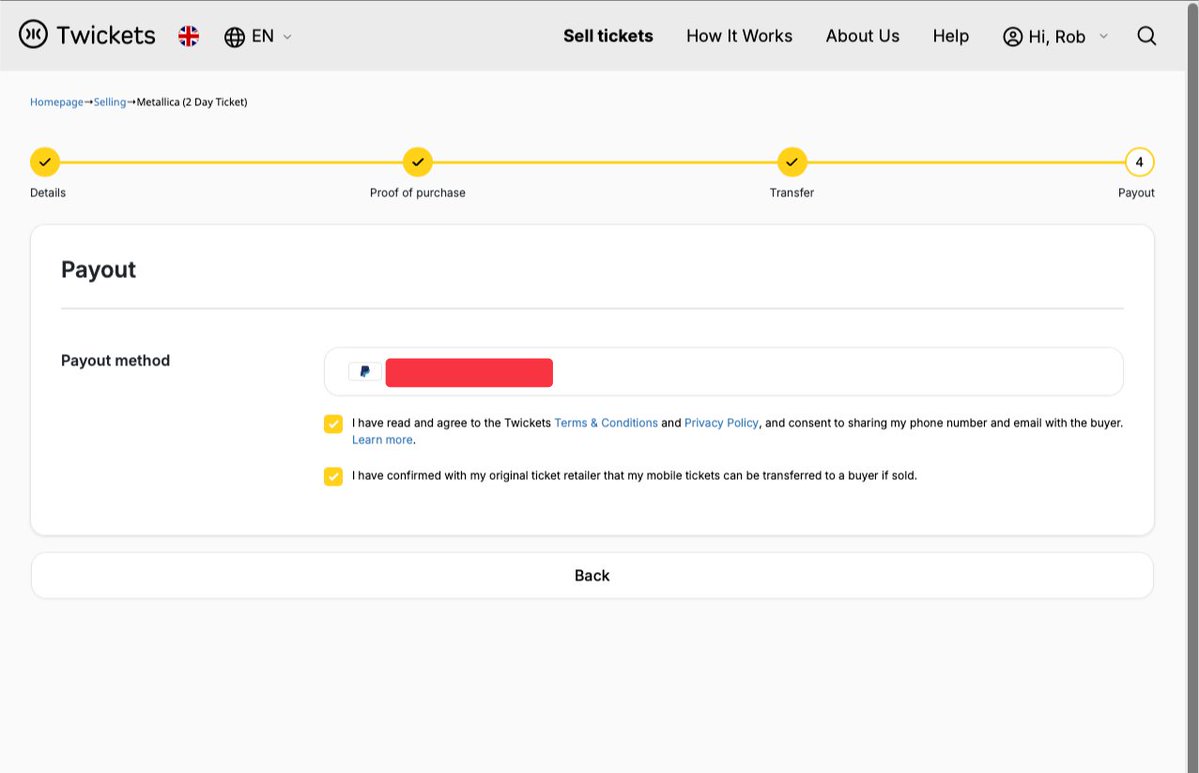Go to the Details step circle
1199x773 pixels.
(45, 162)
